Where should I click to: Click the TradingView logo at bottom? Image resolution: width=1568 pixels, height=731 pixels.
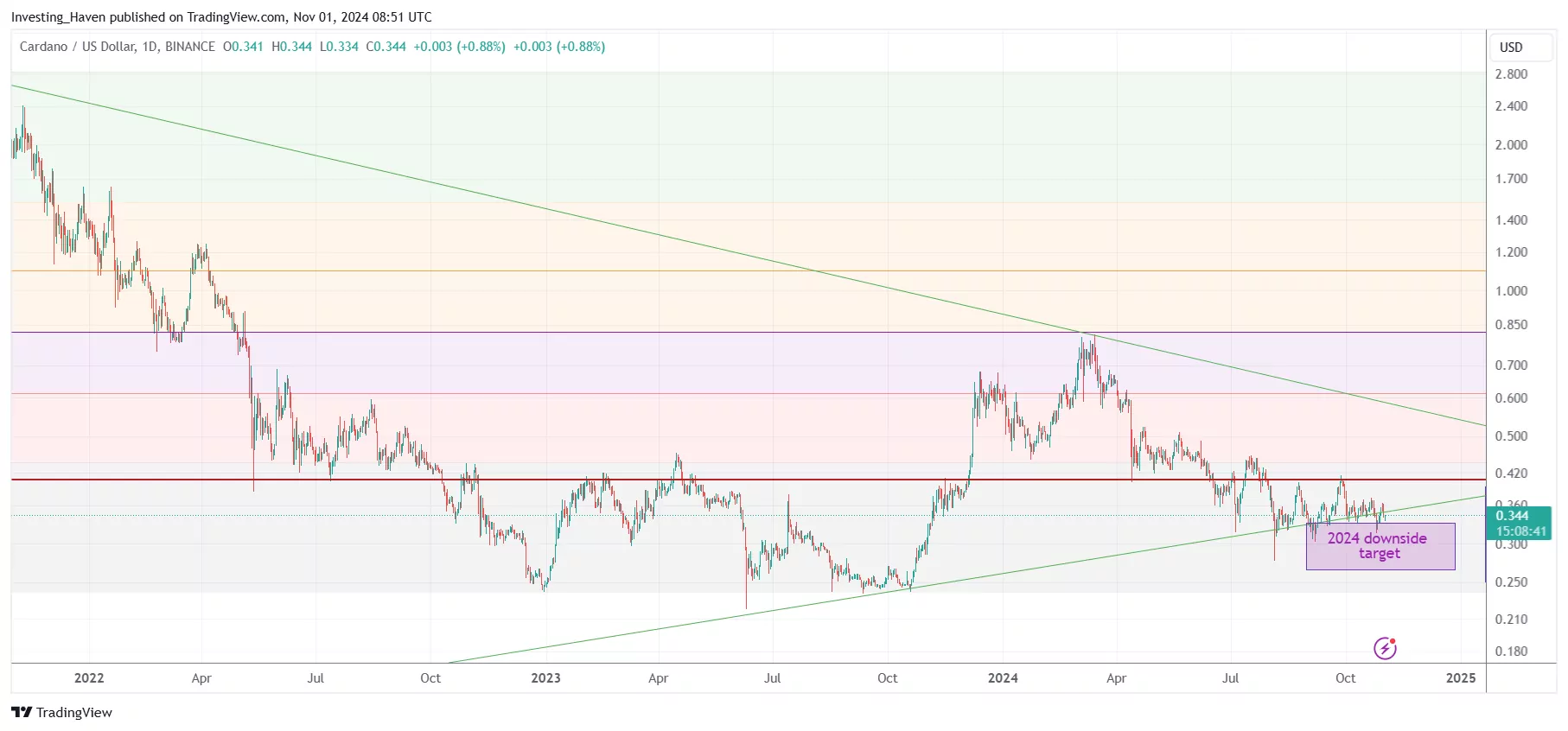(x=61, y=712)
